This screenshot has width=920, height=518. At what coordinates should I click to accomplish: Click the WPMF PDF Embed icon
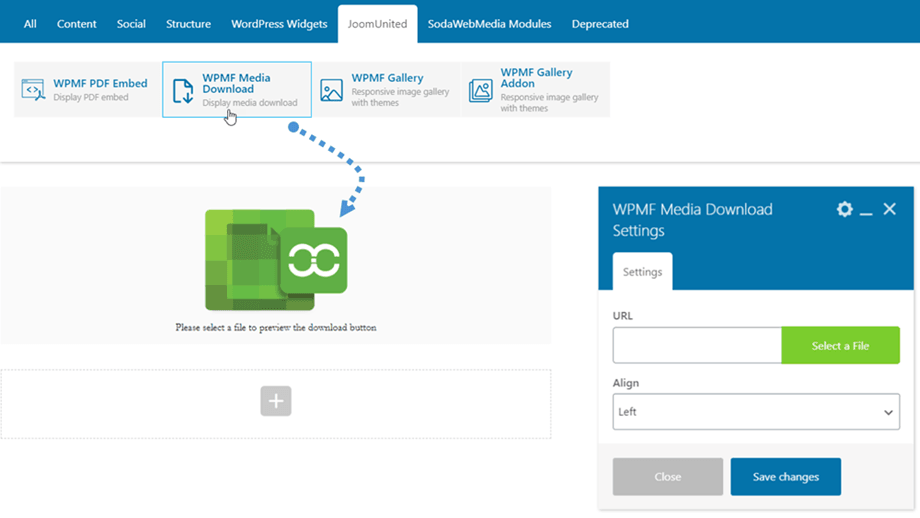(33, 90)
